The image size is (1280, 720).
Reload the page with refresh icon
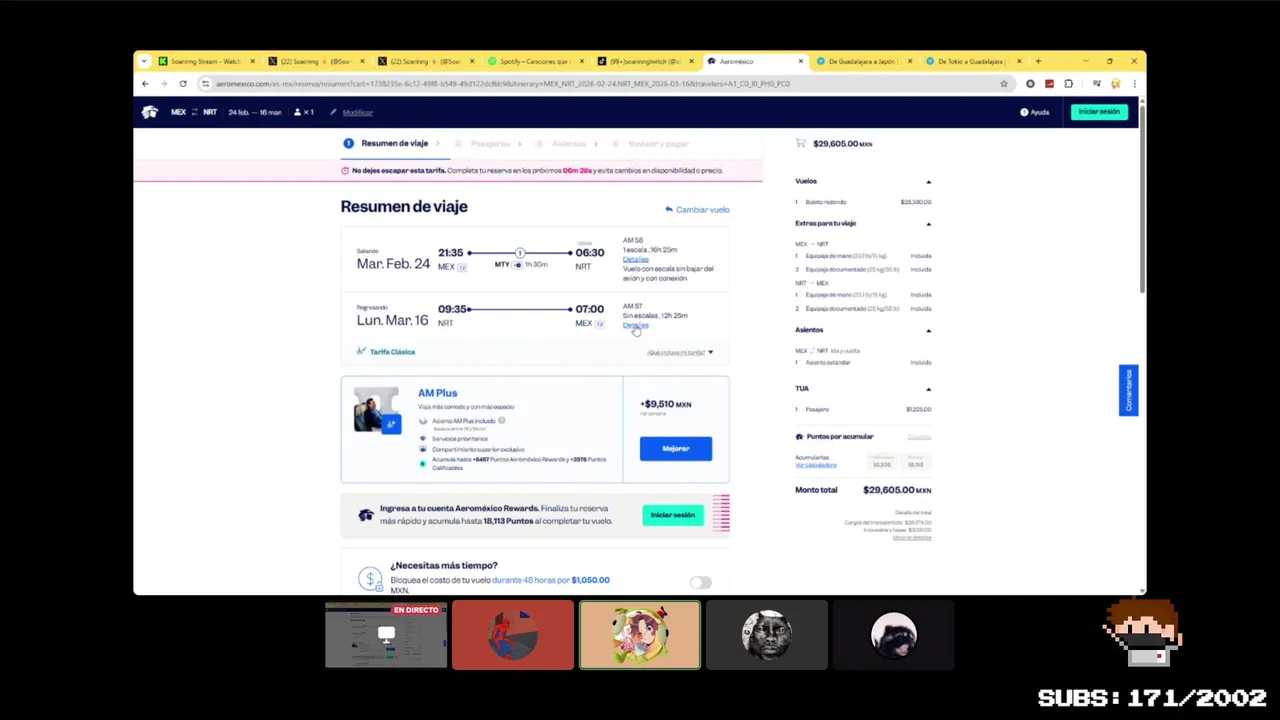click(183, 84)
